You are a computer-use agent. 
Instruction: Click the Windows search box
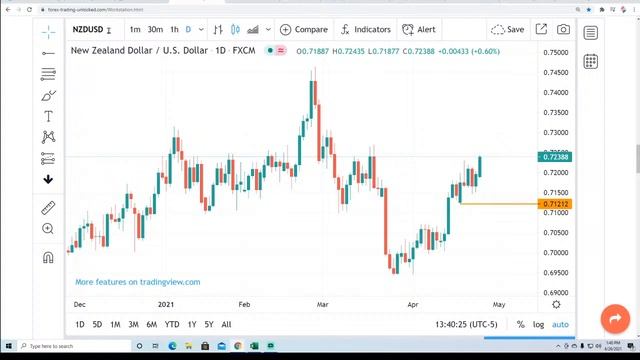tap(74, 346)
